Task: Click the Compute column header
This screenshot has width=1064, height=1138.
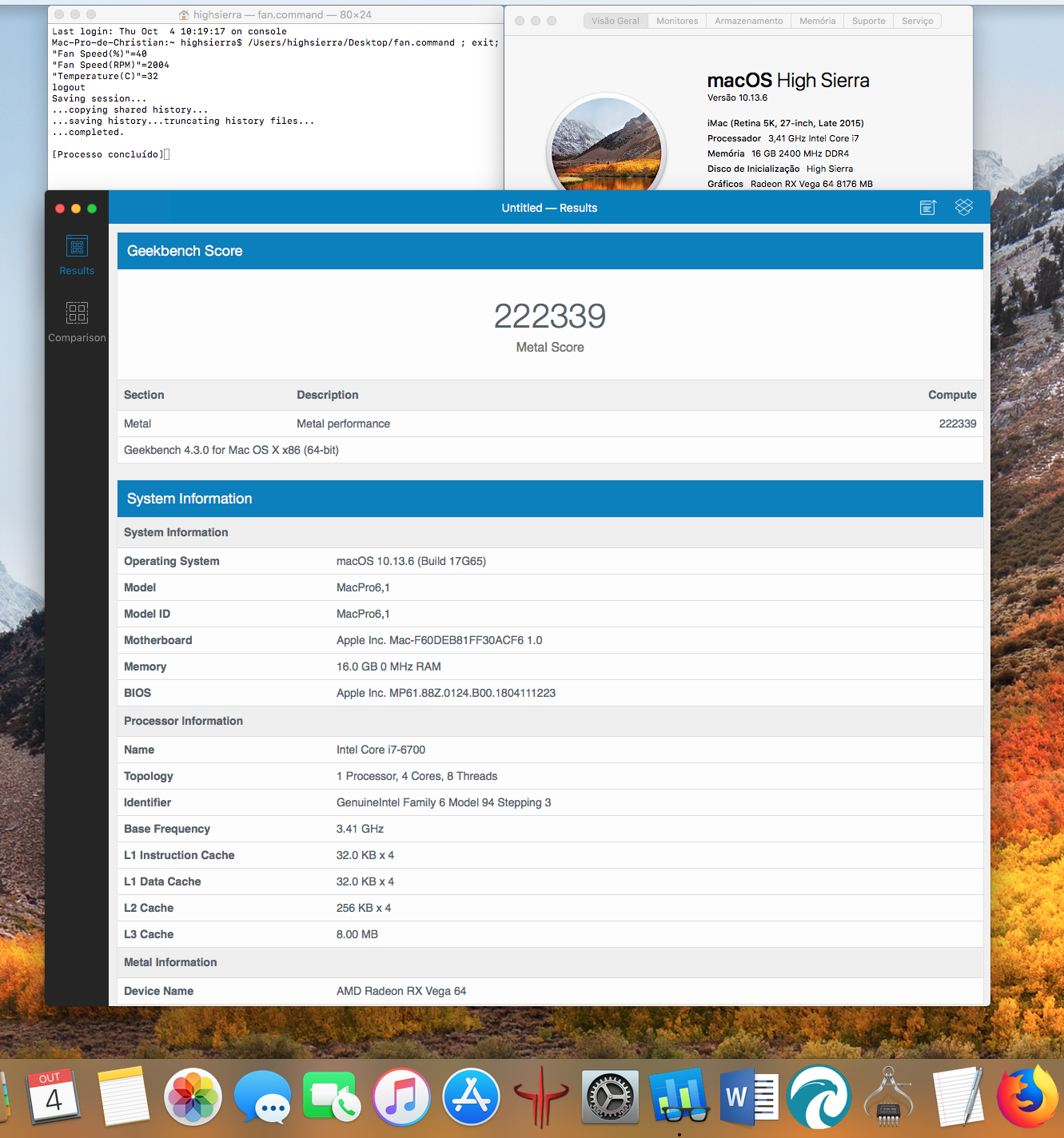Action: point(952,395)
